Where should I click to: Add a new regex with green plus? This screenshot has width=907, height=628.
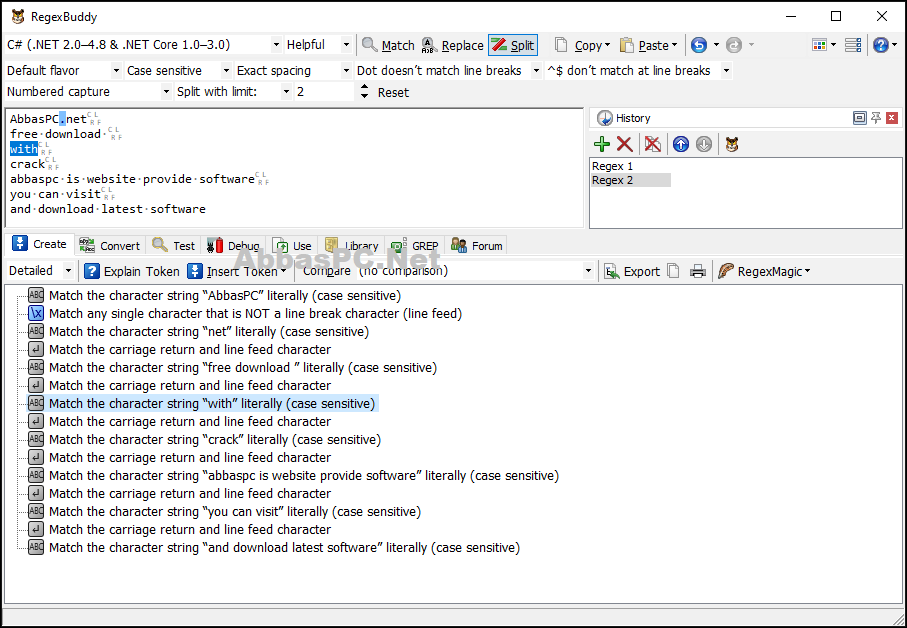[602, 144]
